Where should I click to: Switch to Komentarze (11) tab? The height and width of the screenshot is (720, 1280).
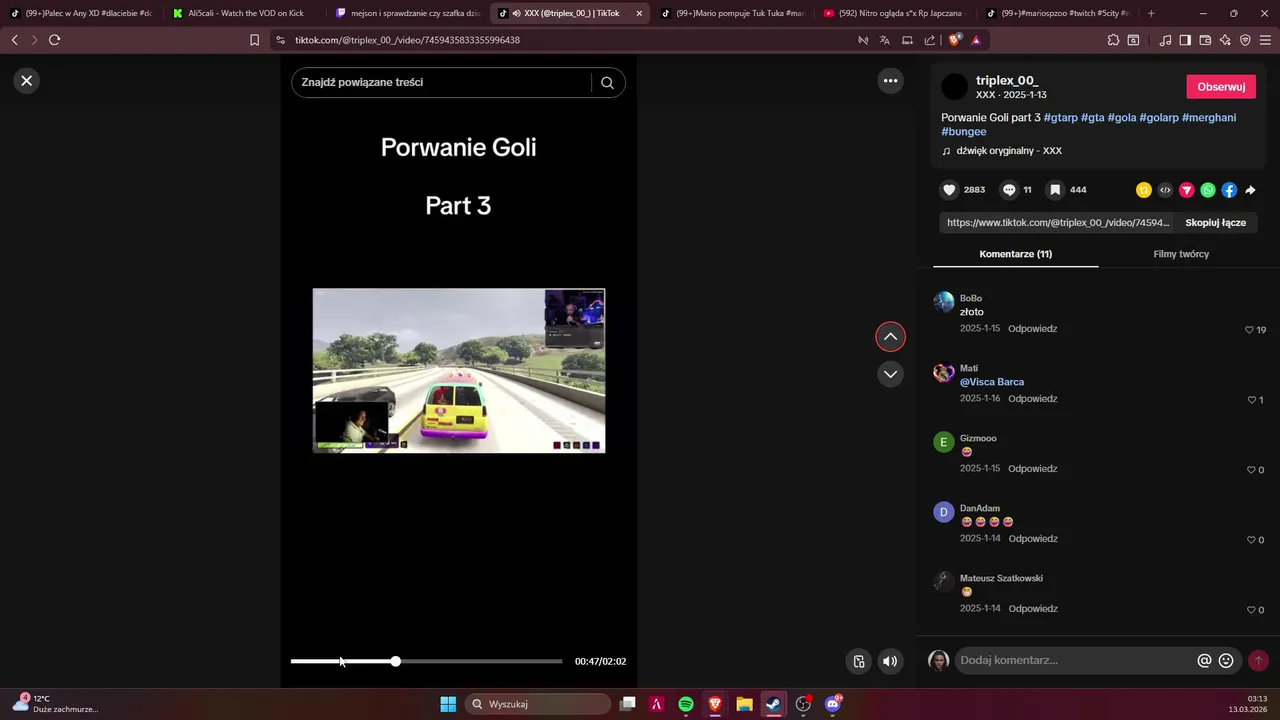click(x=1015, y=254)
